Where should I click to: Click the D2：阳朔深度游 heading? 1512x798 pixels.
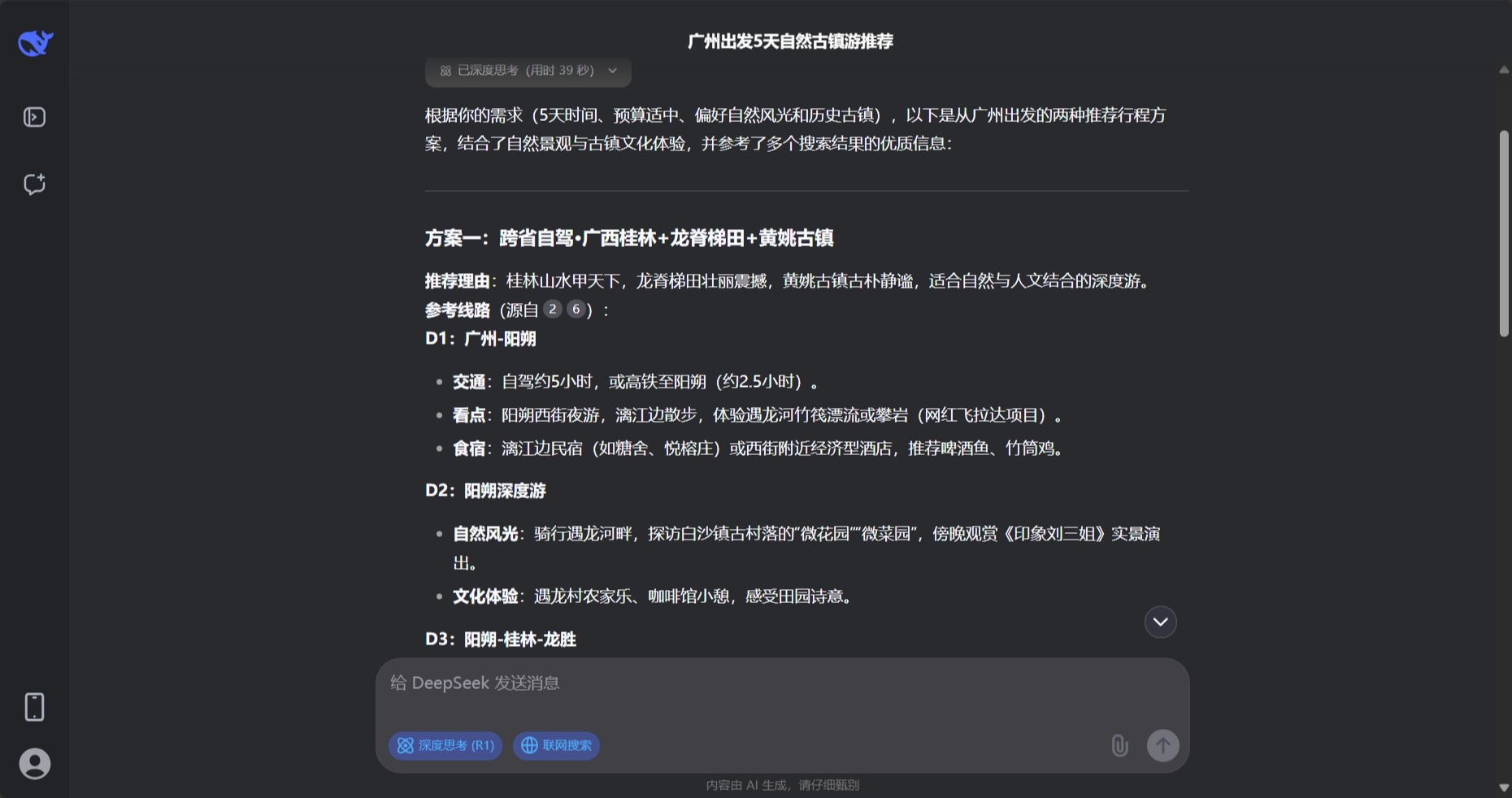click(x=485, y=491)
